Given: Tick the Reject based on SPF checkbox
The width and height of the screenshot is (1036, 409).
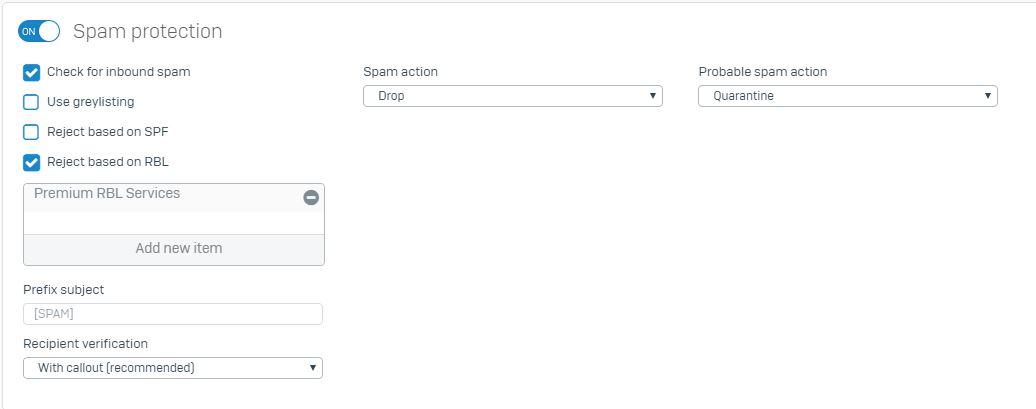Looking at the screenshot, I should 31,132.
